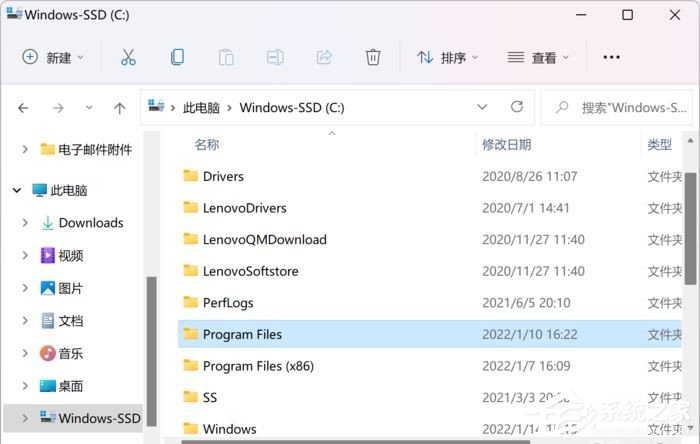Click the Refresh icon beside address bar
700x444 pixels.
point(517,107)
